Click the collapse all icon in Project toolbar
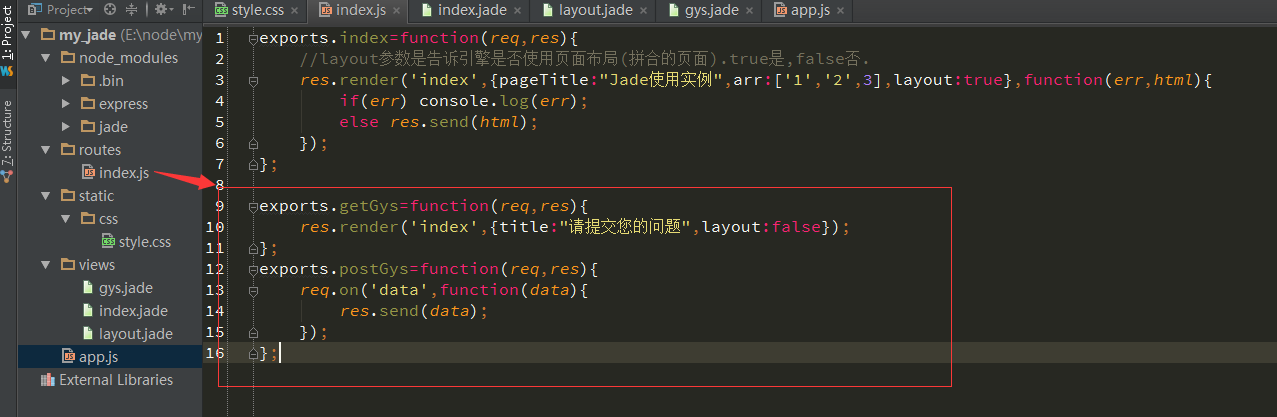This screenshot has height=417, width=1277. 131,10
